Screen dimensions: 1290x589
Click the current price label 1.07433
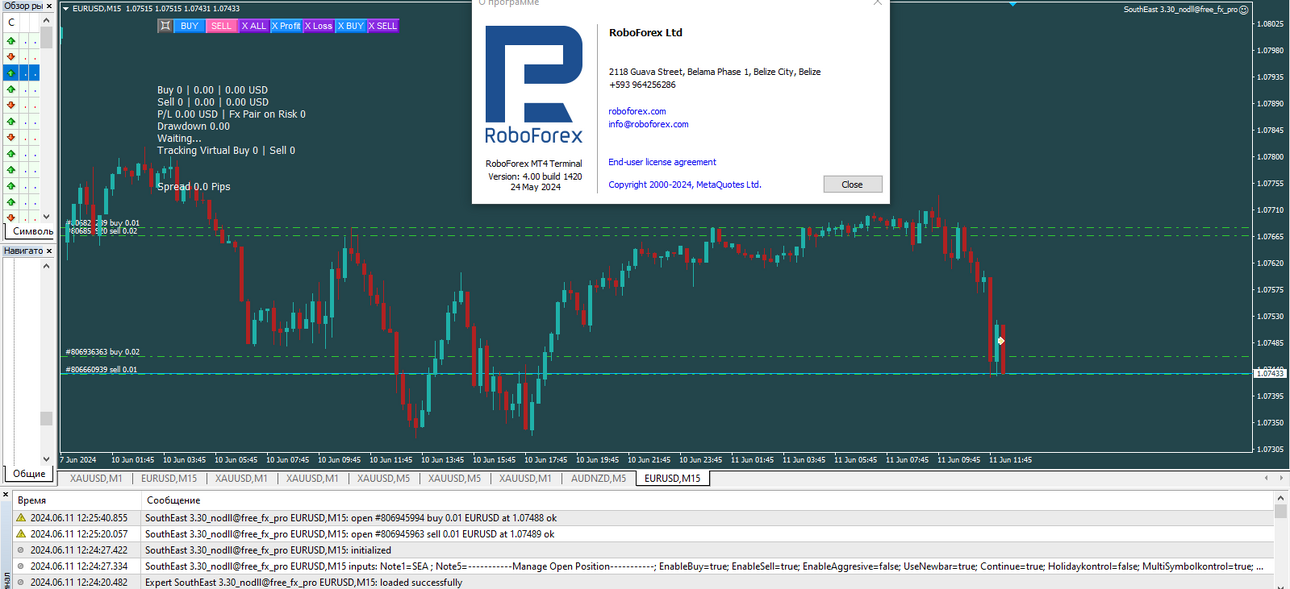point(1270,373)
